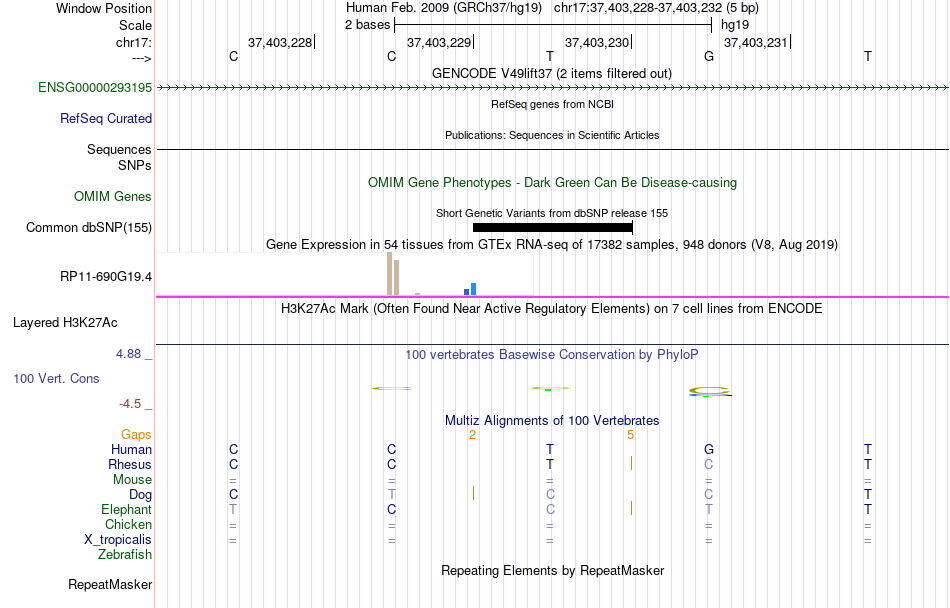Click the OMIM Gene Phenotypes track title
950x608 pixels.
click(552, 182)
